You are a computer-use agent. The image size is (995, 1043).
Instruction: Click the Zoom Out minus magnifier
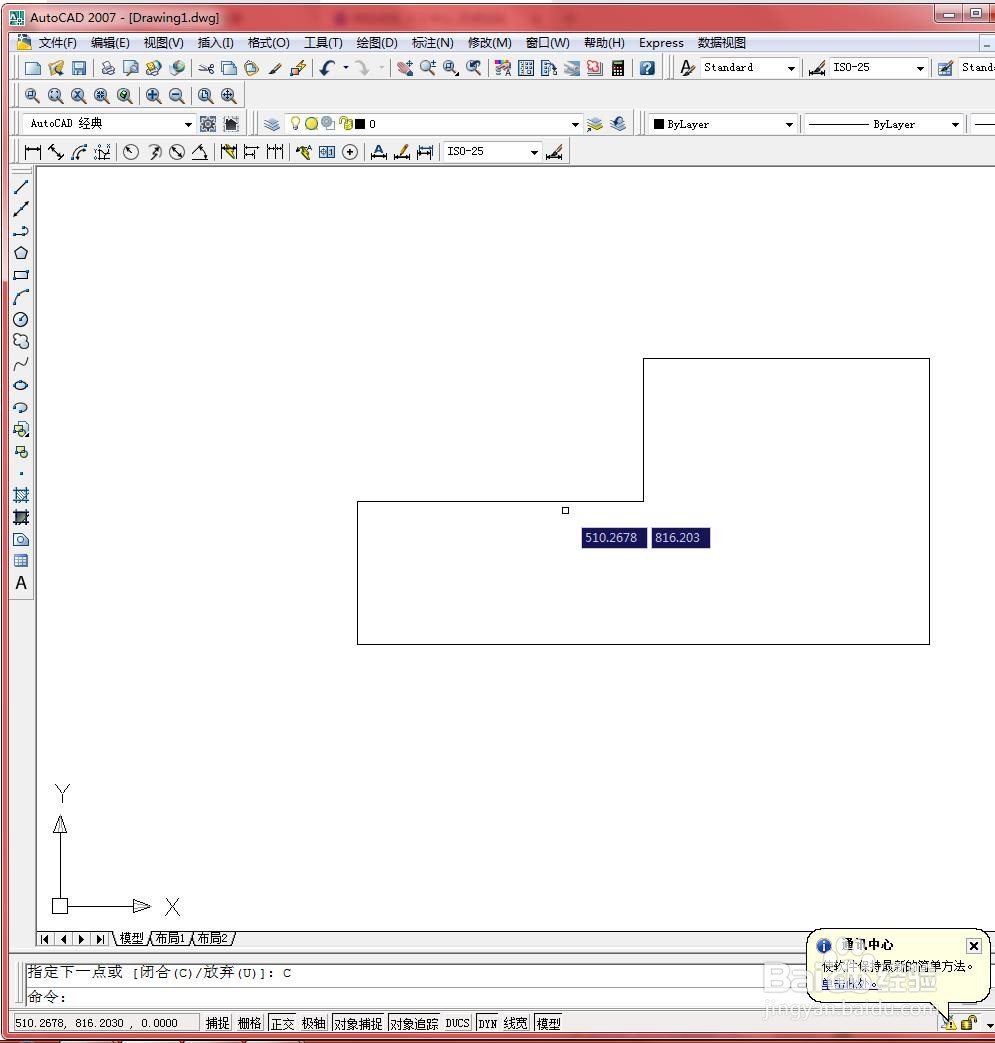(176, 96)
